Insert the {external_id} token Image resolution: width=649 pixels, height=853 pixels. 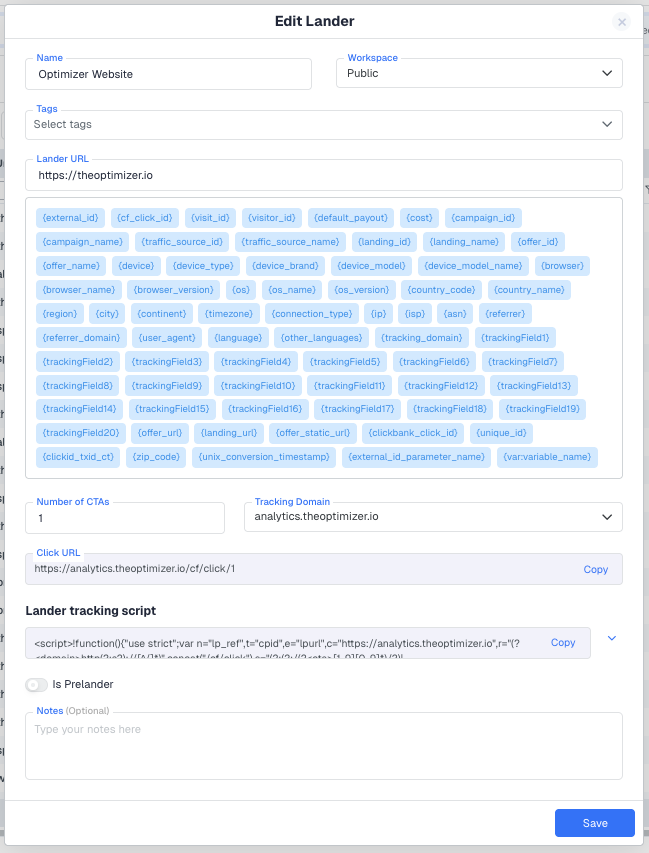pyautogui.click(x=70, y=218)
